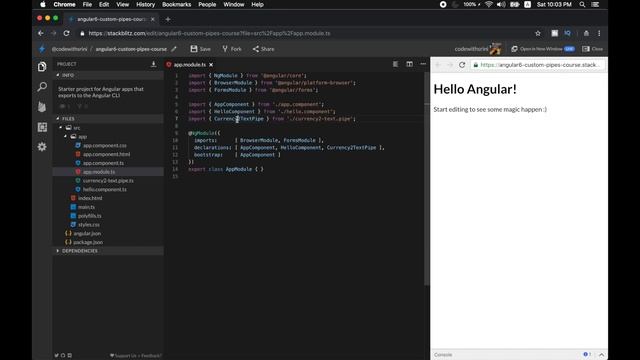This screenshot has width=640, height=360.
Task: Select app.module.ts in file tree
Action: [99, 172]
